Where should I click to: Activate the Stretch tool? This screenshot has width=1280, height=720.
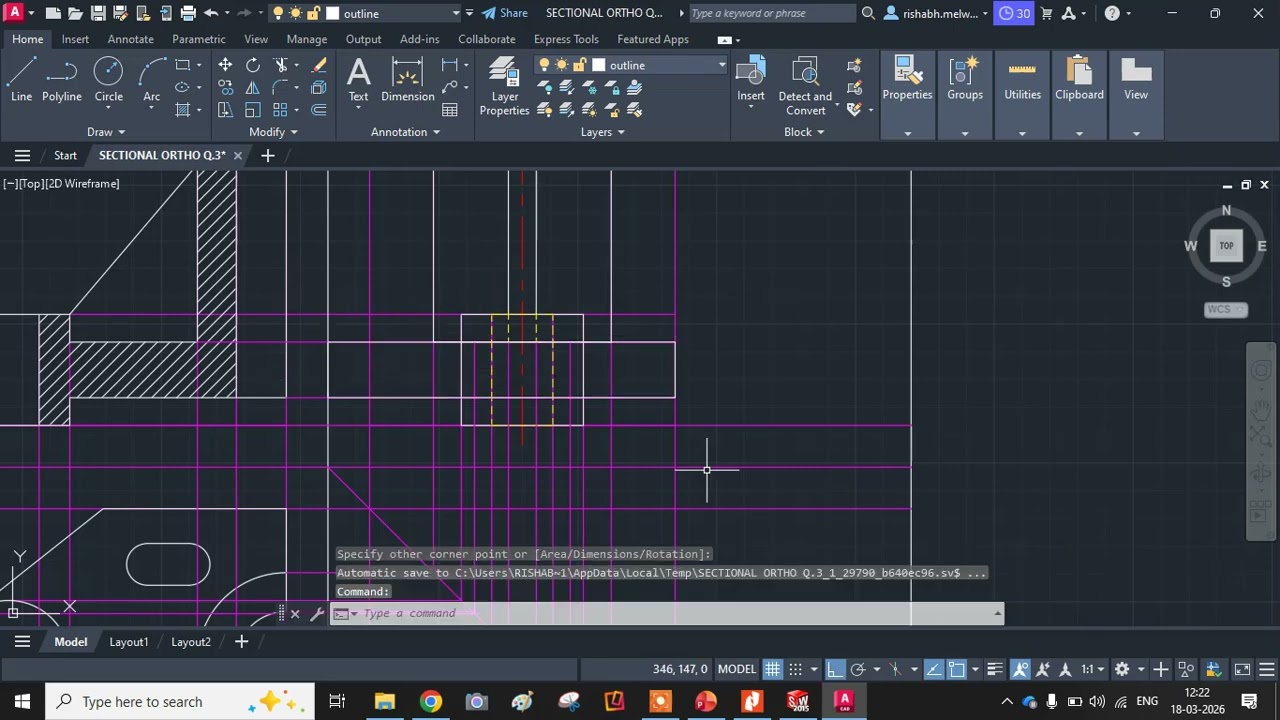click(225, 110)
